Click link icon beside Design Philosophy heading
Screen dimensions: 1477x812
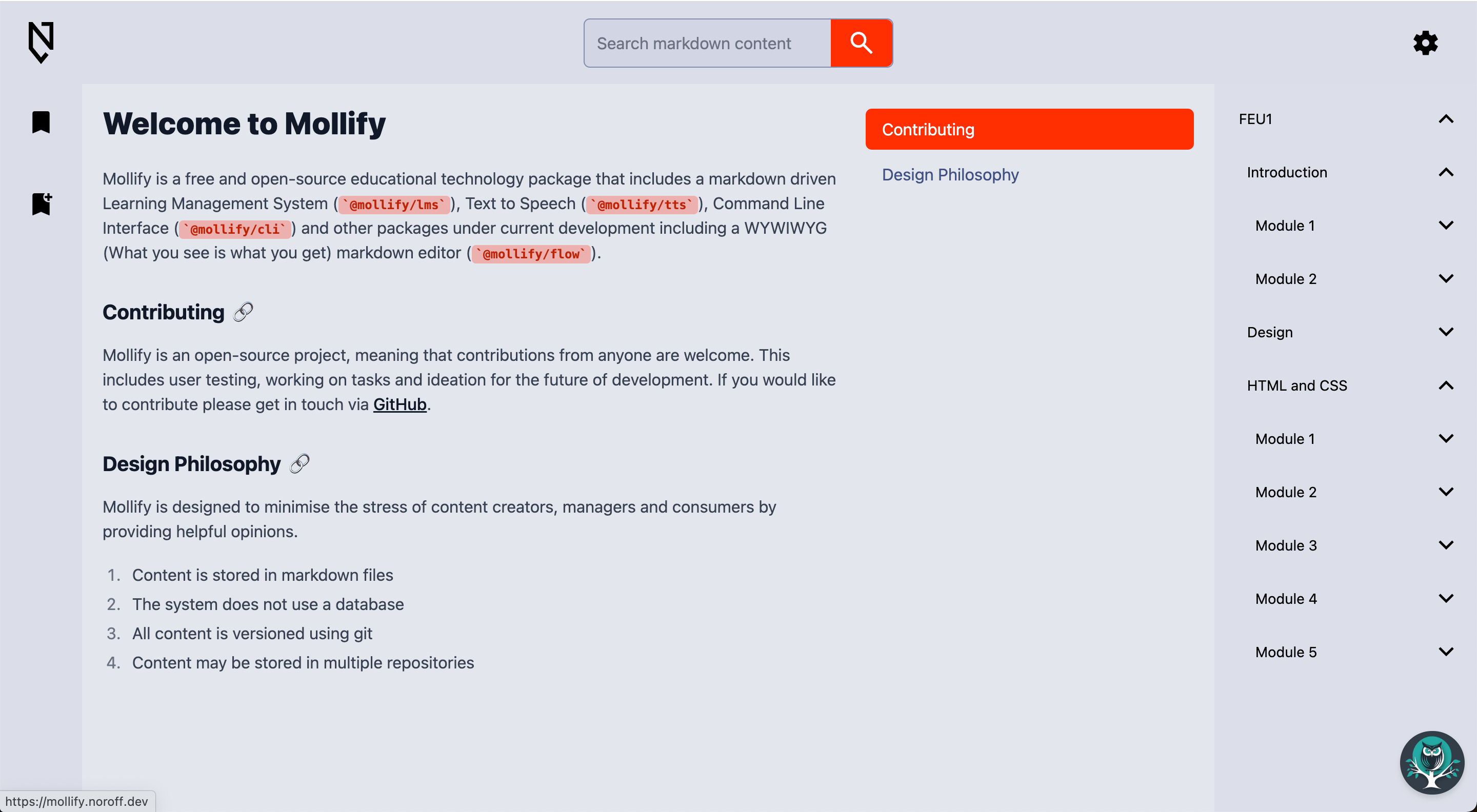tap(300, 463)
